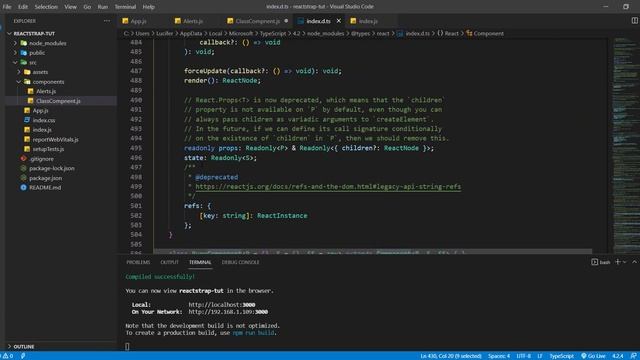This screenshot has height=360, width=640.
Task: Open App.js from the Explorer tree
Action: tap(40, 110)
